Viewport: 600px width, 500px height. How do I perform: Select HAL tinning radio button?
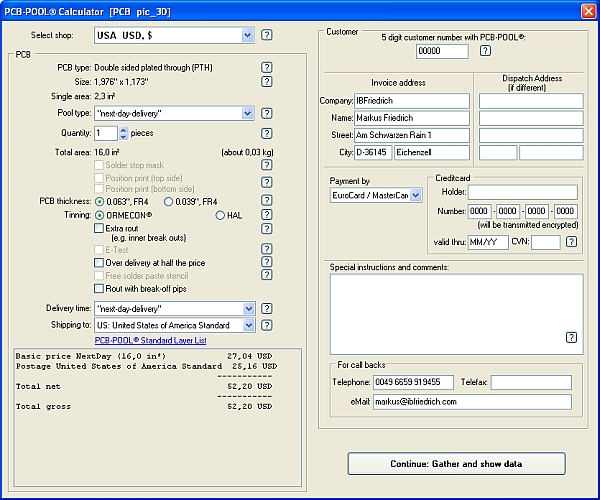tap(220, 215)
